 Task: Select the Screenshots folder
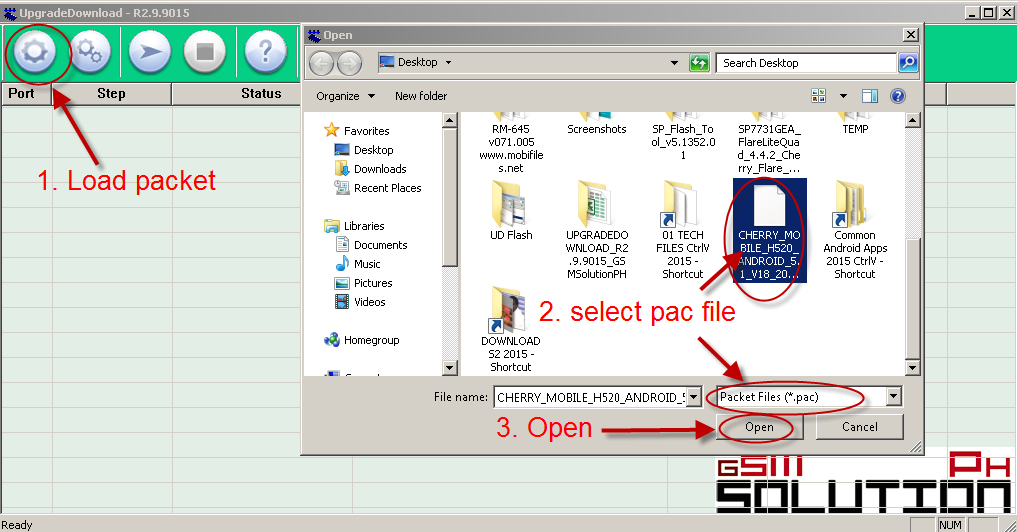click(597, 123)
